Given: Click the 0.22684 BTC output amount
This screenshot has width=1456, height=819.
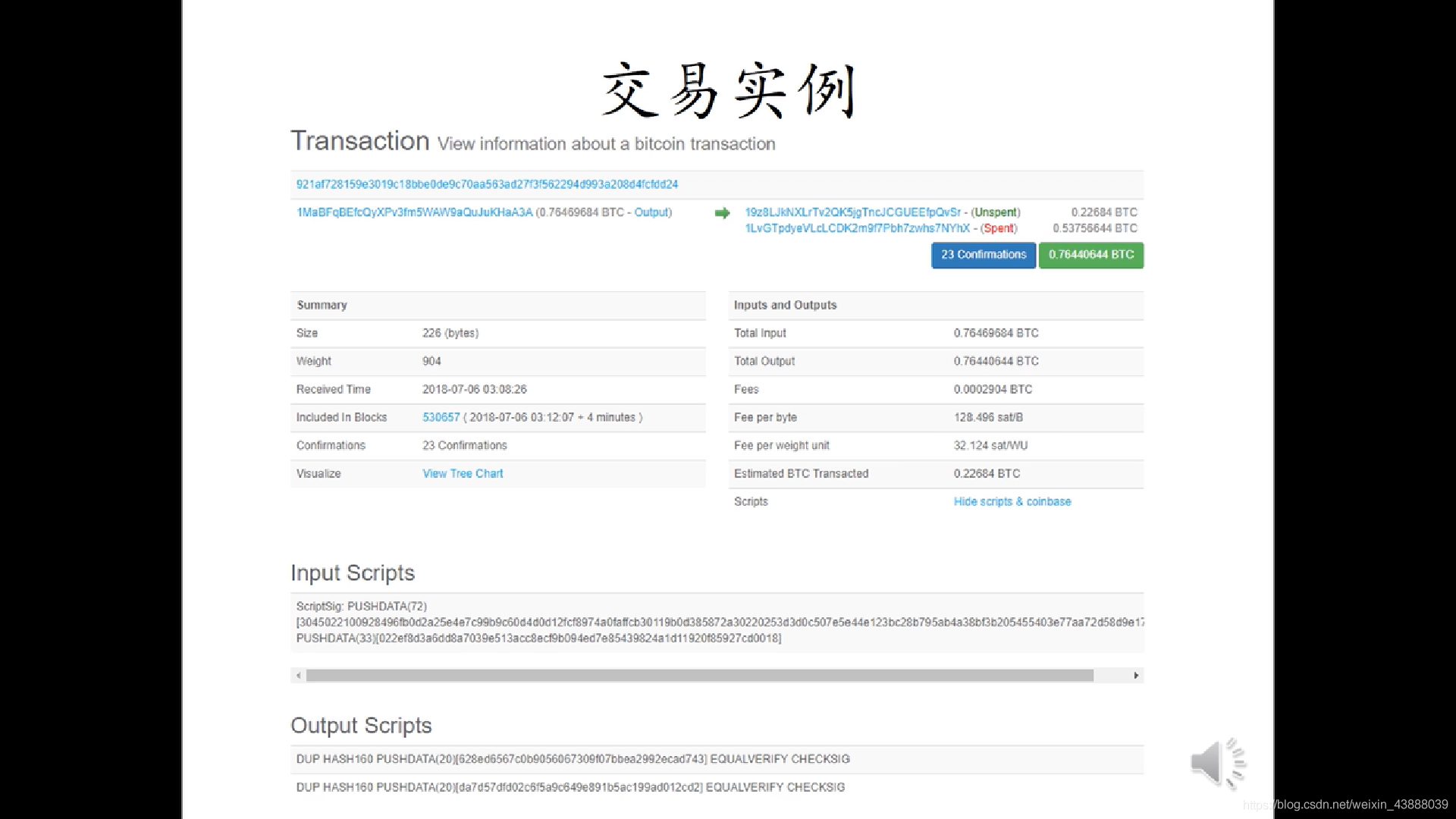Looking at the screenshot, I should pyautogui.click(x=1104, y=212).
